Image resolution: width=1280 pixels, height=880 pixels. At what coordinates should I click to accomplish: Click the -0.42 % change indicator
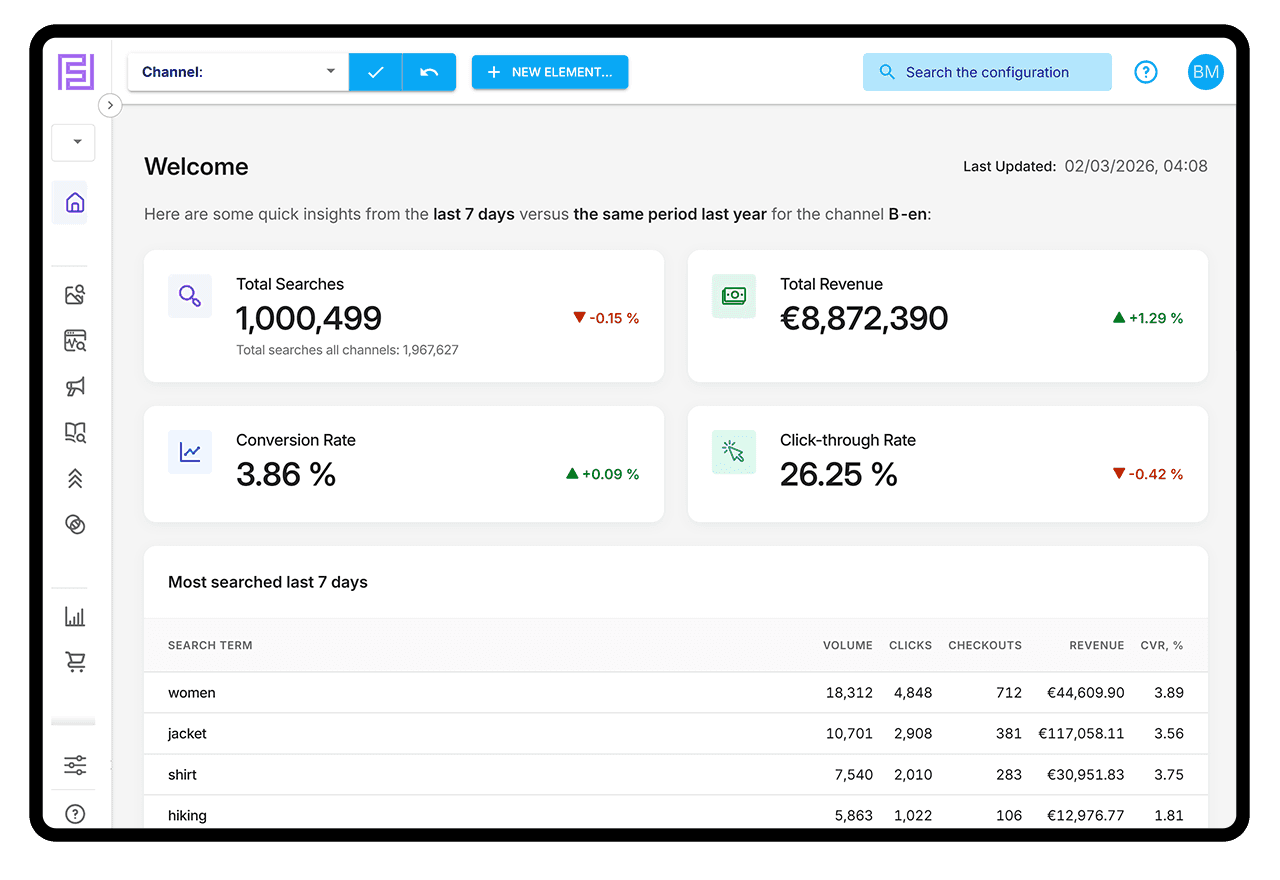click(x=1148, y=474)
